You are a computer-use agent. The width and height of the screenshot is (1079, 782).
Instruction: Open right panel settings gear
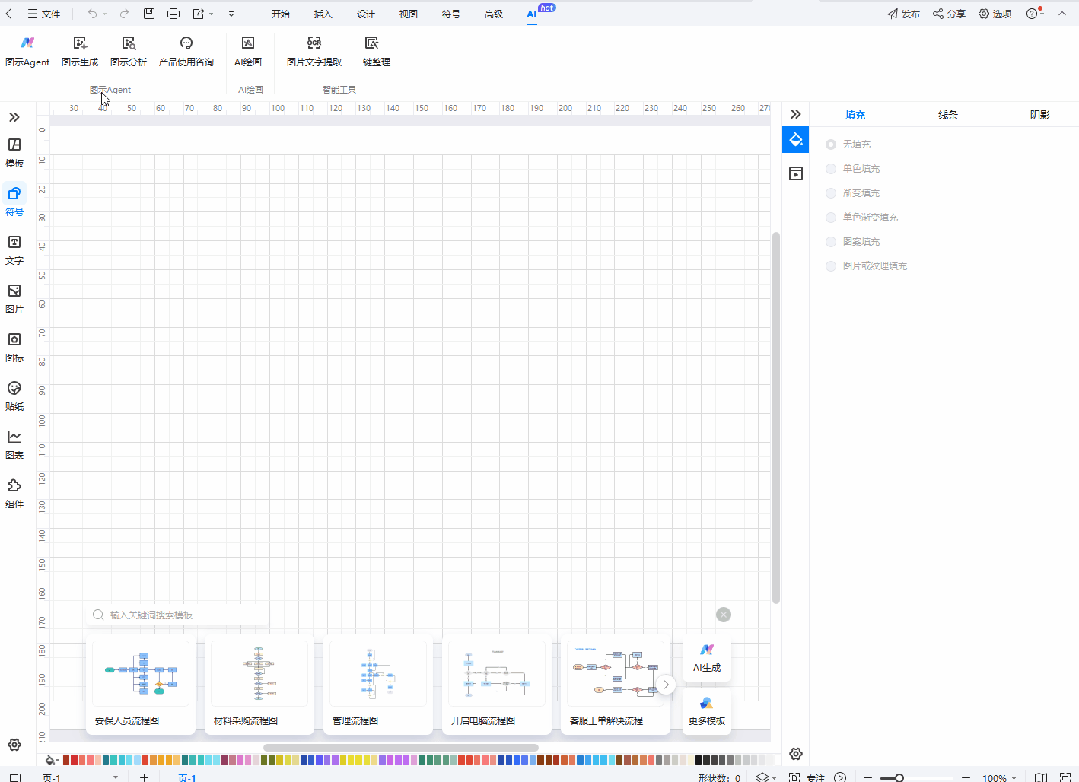tap(795, 754)
